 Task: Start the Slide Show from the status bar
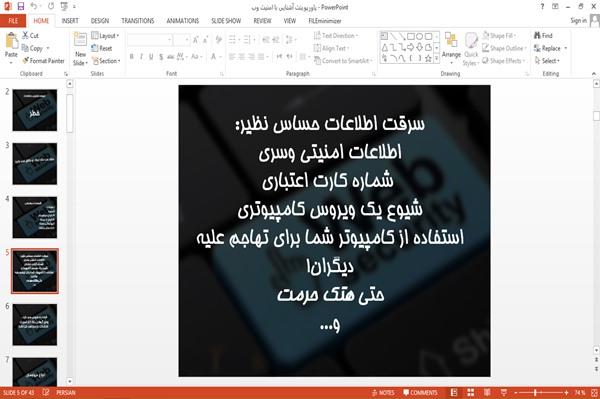coord(504,392)
